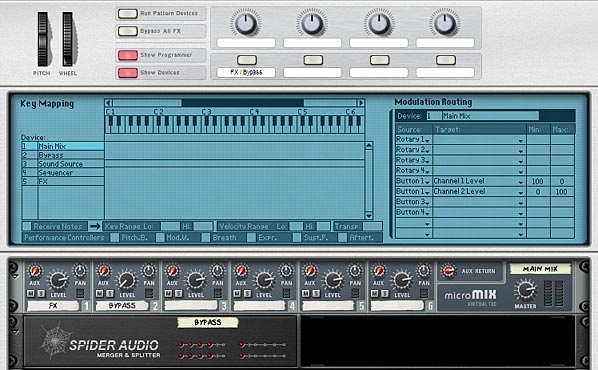598x370 pixels.
Task: Click keyboard scroll left arrow
Action: pos(109,103)
